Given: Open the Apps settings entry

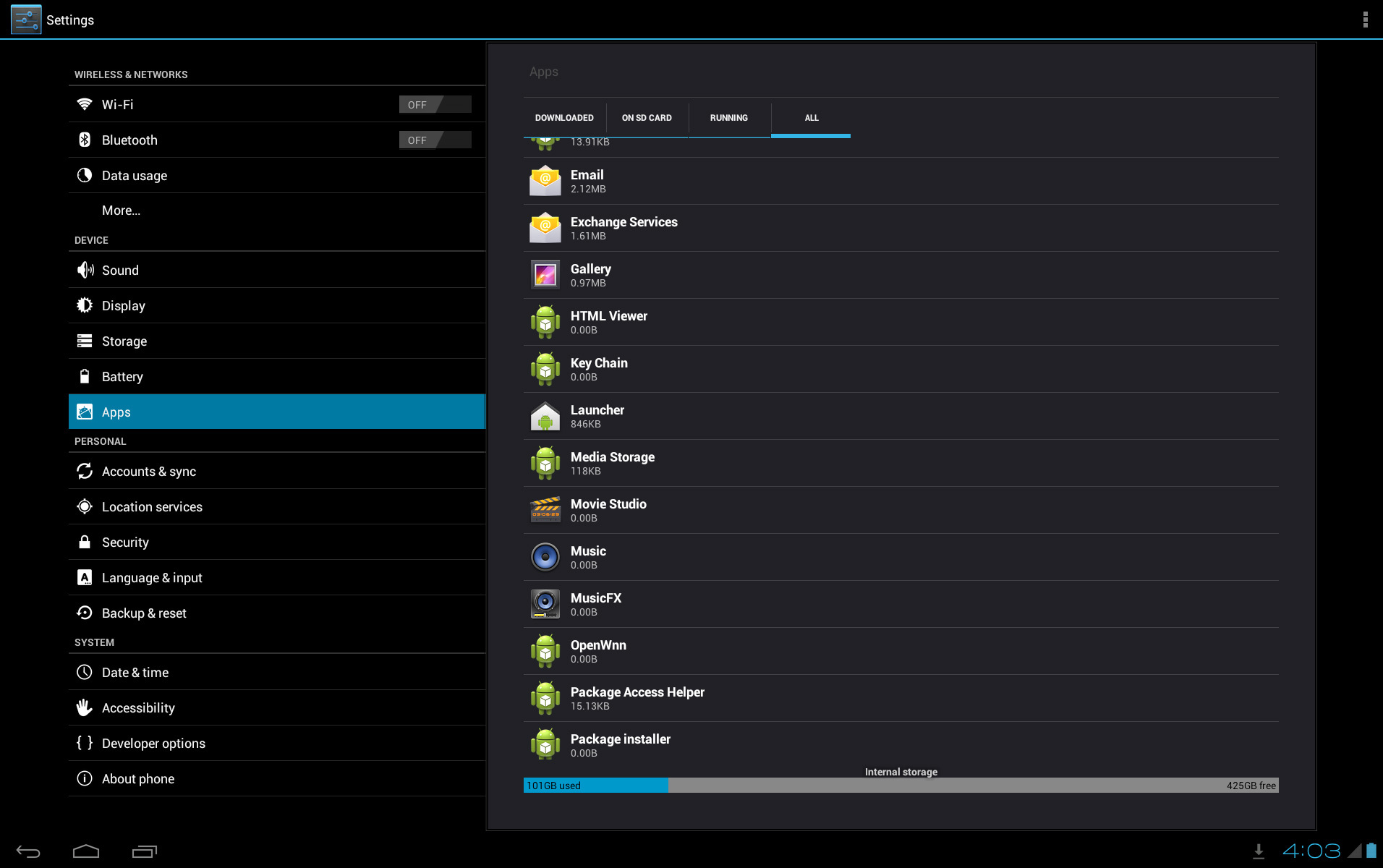Looking at the screenshot, I should (277, 412).
